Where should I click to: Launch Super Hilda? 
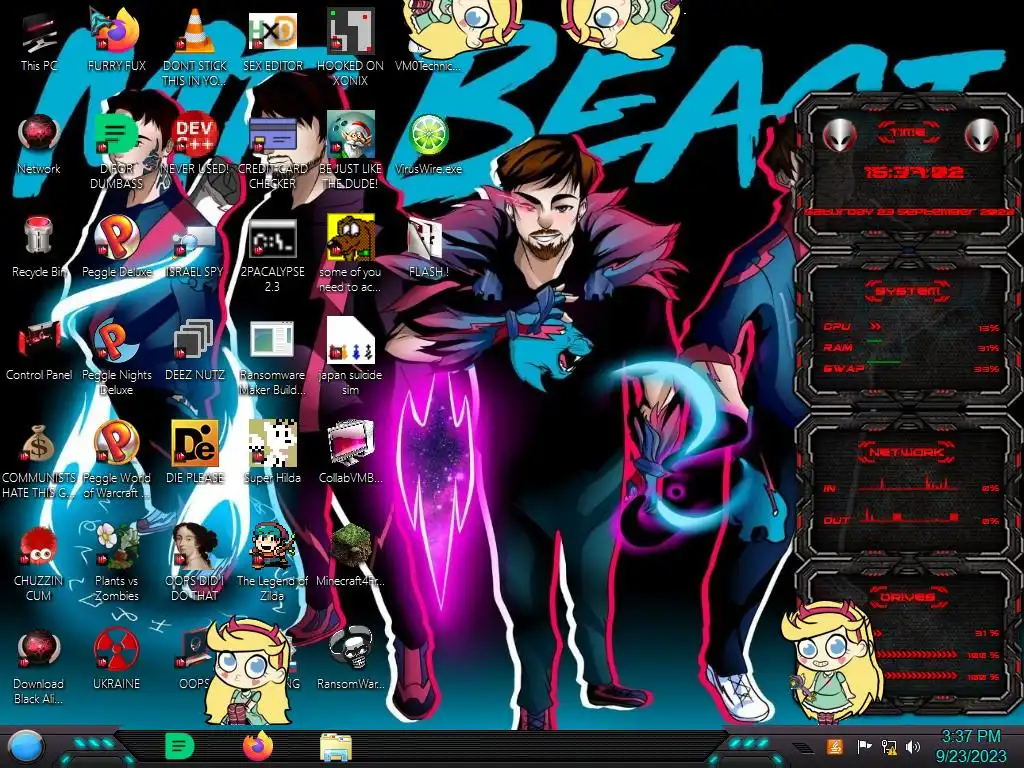(x=272, y=453)
